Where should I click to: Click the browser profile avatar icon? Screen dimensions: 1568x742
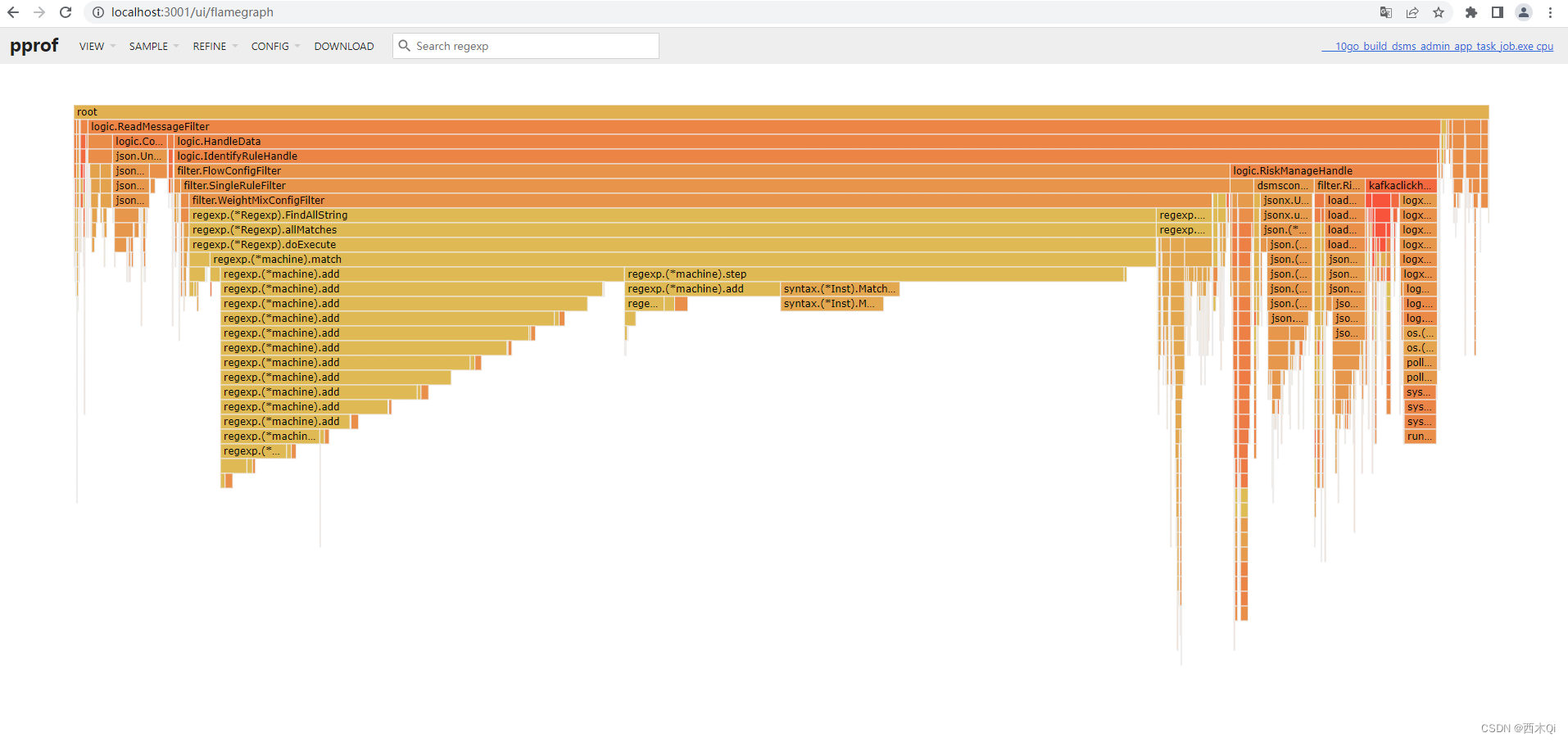(1523, 12)
